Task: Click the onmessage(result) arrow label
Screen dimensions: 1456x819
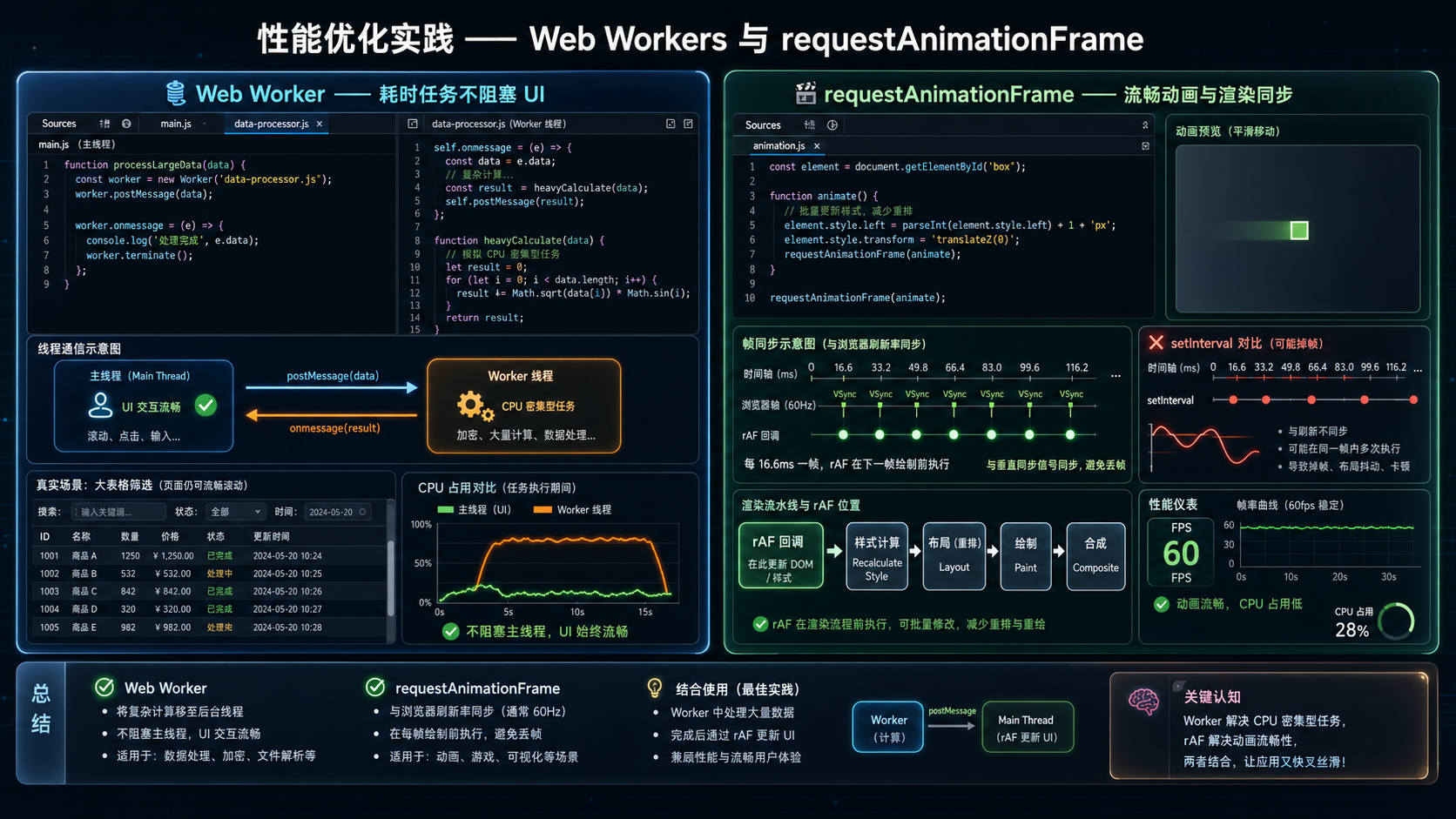Action: point(335,428)
